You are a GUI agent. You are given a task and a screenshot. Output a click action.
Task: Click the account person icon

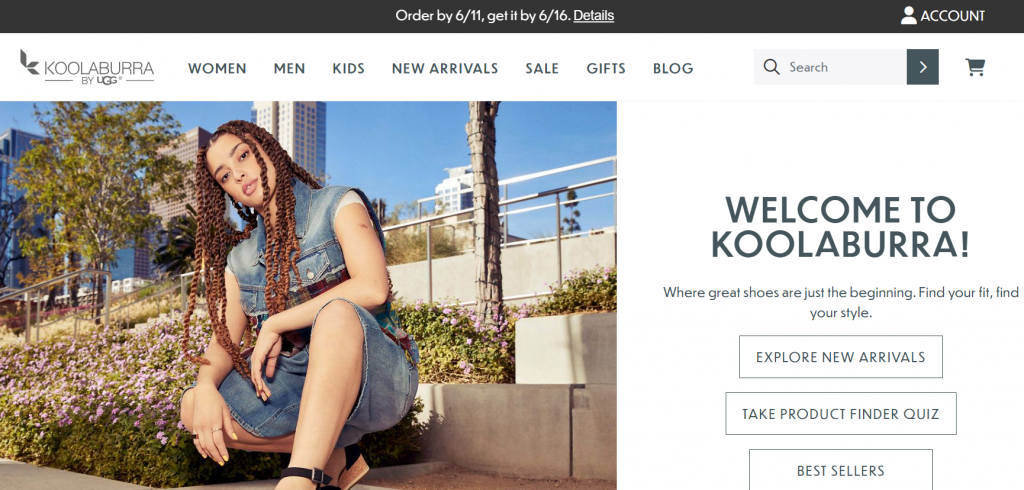point(908,16)
